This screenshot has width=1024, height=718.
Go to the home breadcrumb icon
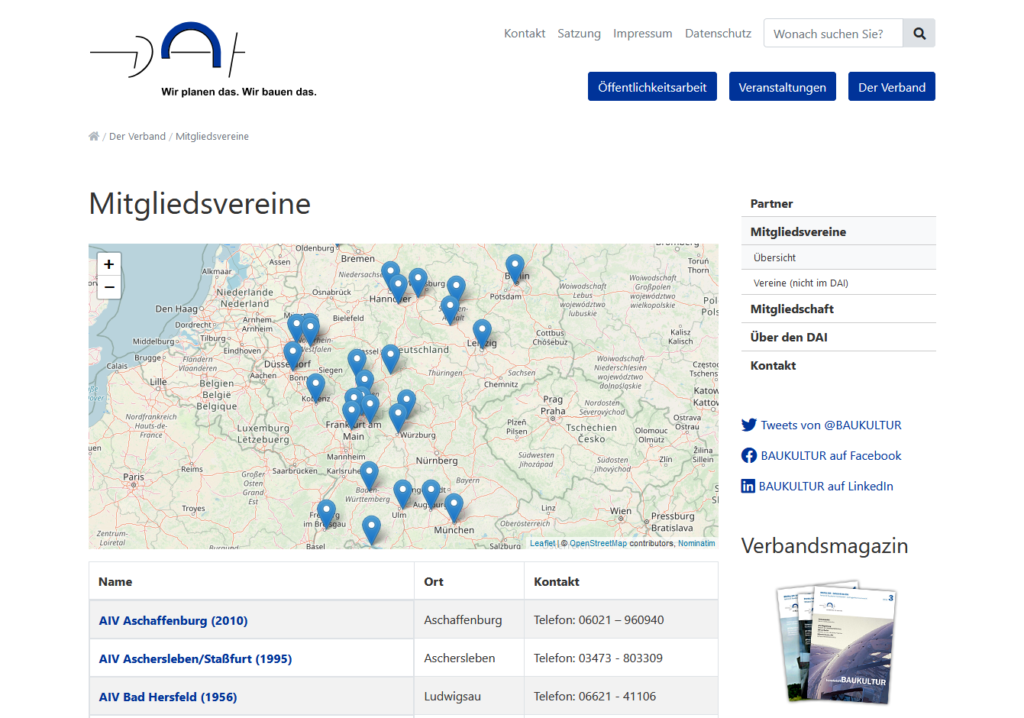[94, 137]
